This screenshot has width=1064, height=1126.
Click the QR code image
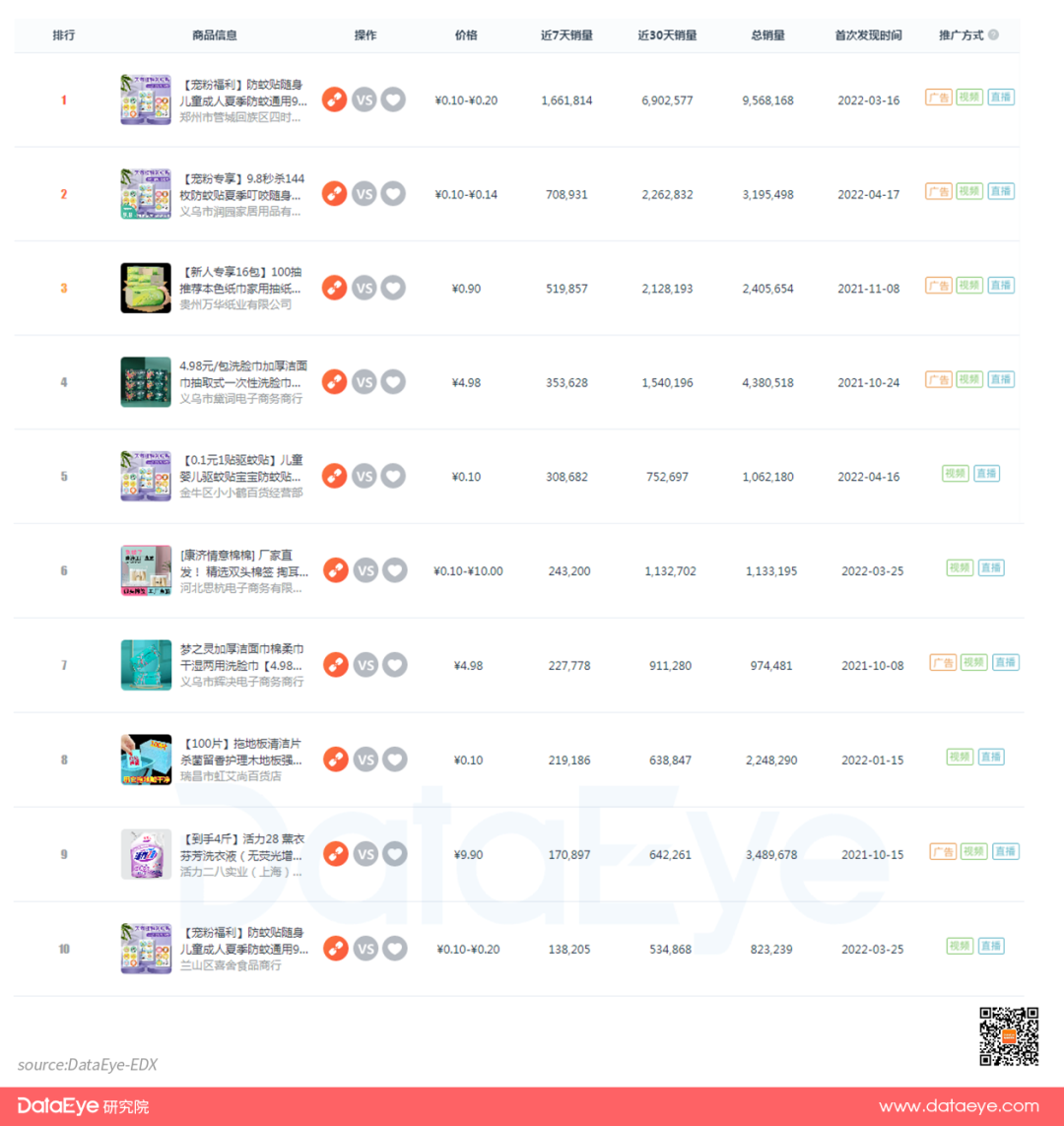pyautogui.click(x=1009, y=1036)
